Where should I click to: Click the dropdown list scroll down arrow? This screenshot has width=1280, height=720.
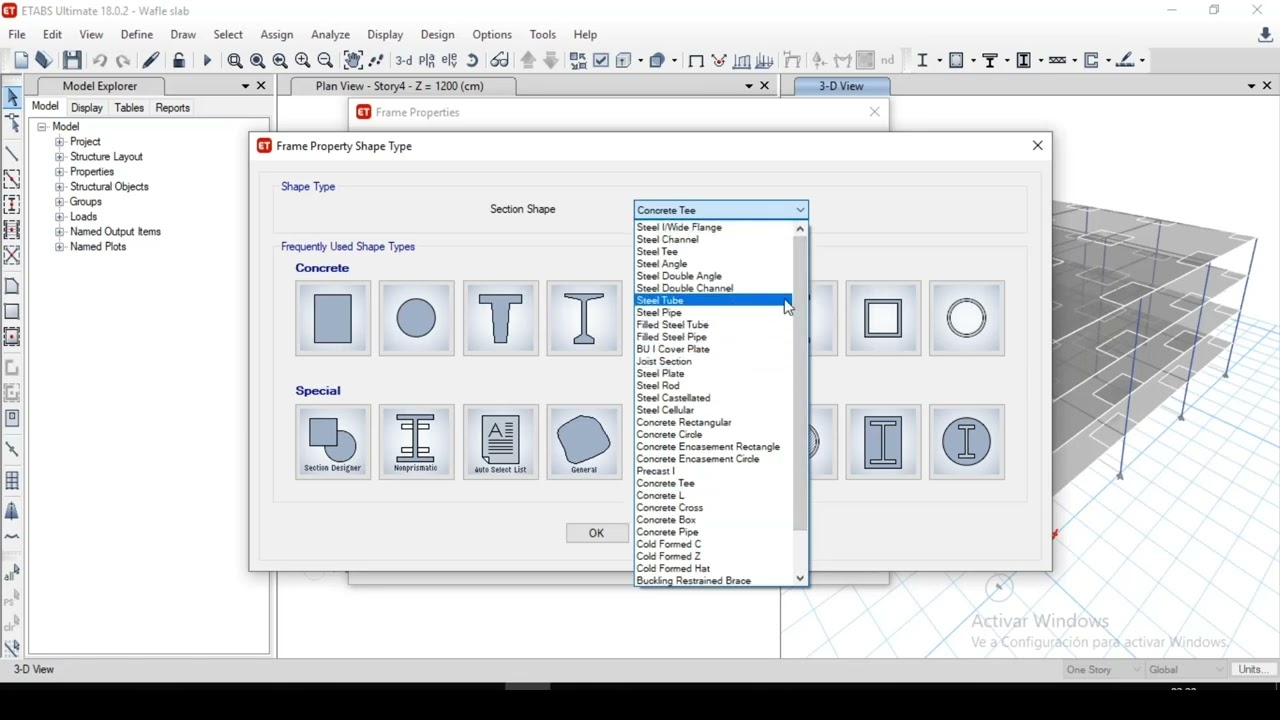[800, 578]
